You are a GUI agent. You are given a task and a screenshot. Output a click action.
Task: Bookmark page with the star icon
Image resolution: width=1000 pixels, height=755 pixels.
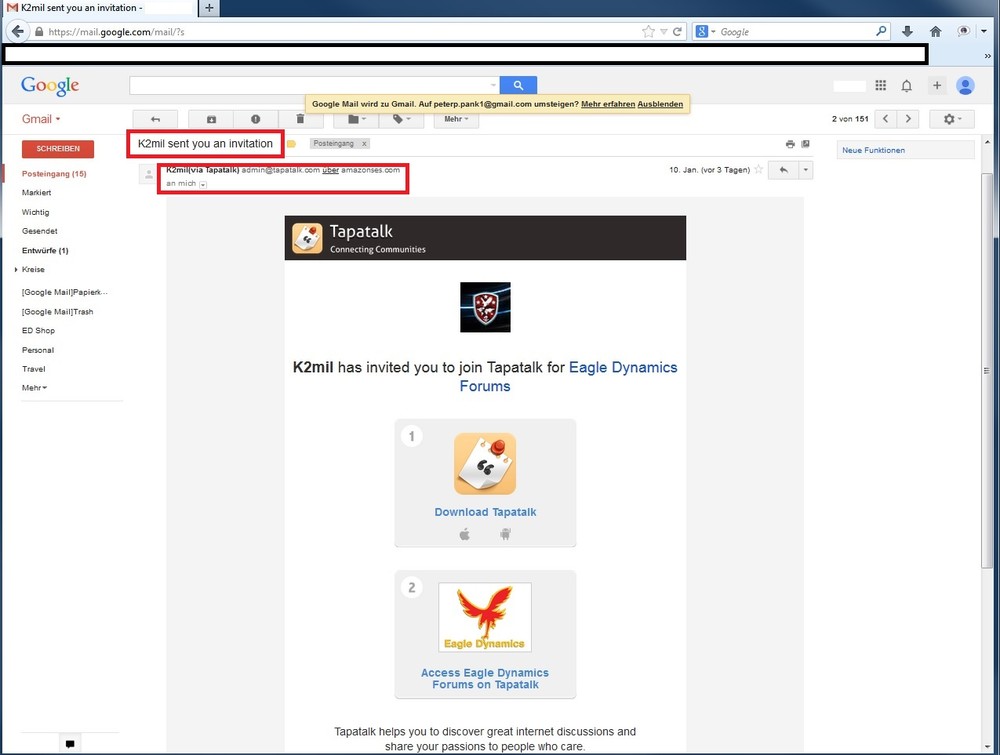(648, 31)
